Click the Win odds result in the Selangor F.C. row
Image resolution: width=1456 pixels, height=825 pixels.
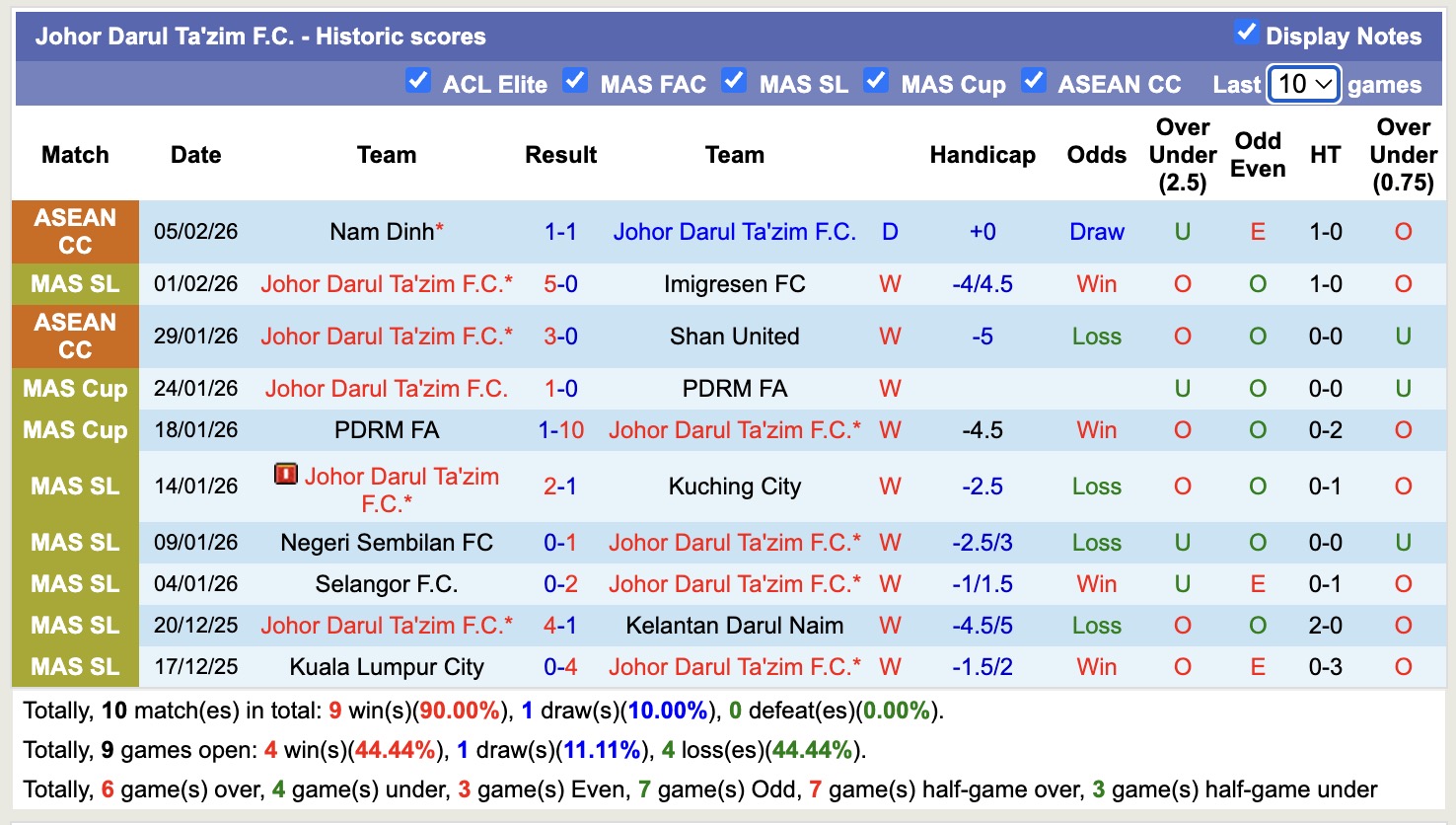pos(1096,583)
